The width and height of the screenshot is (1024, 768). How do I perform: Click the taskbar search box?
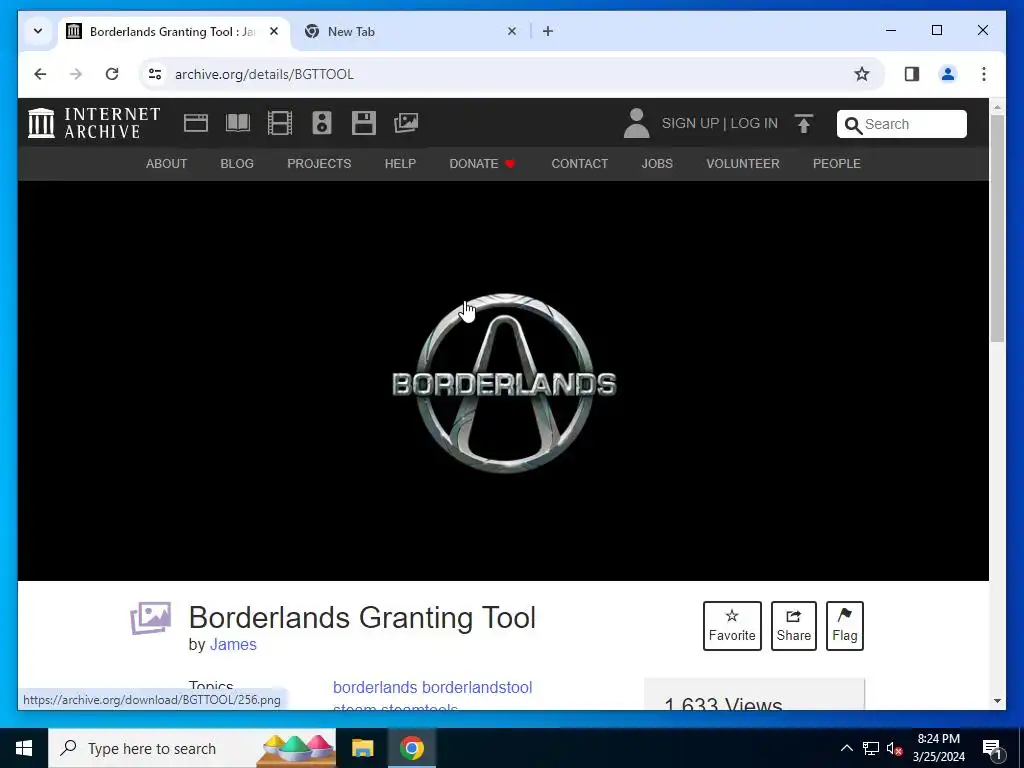192,748
